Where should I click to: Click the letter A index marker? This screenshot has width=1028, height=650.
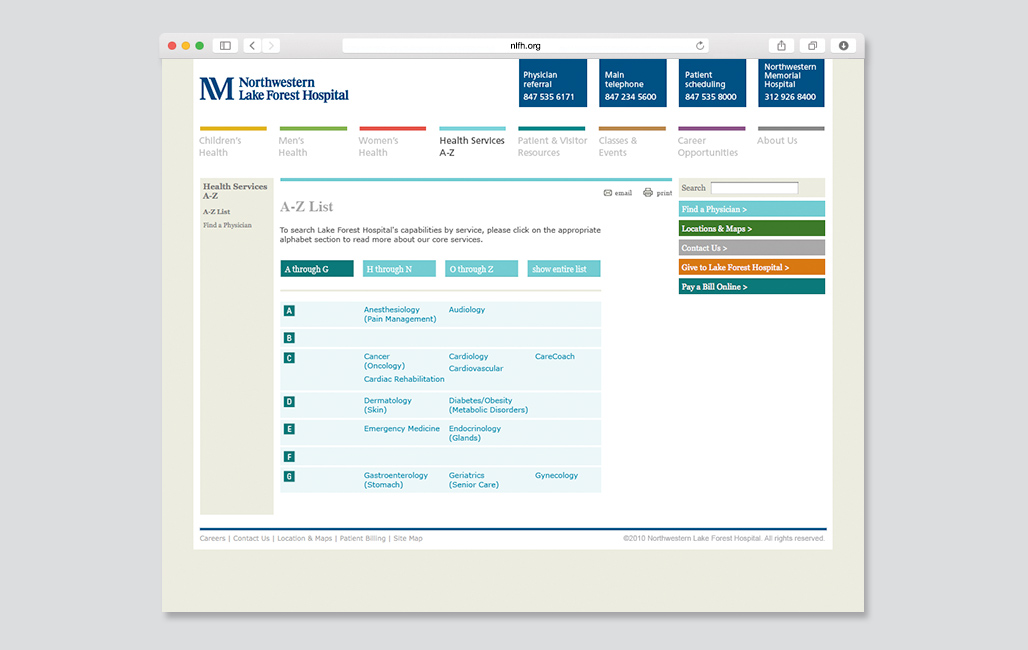[x=289, y=311]
